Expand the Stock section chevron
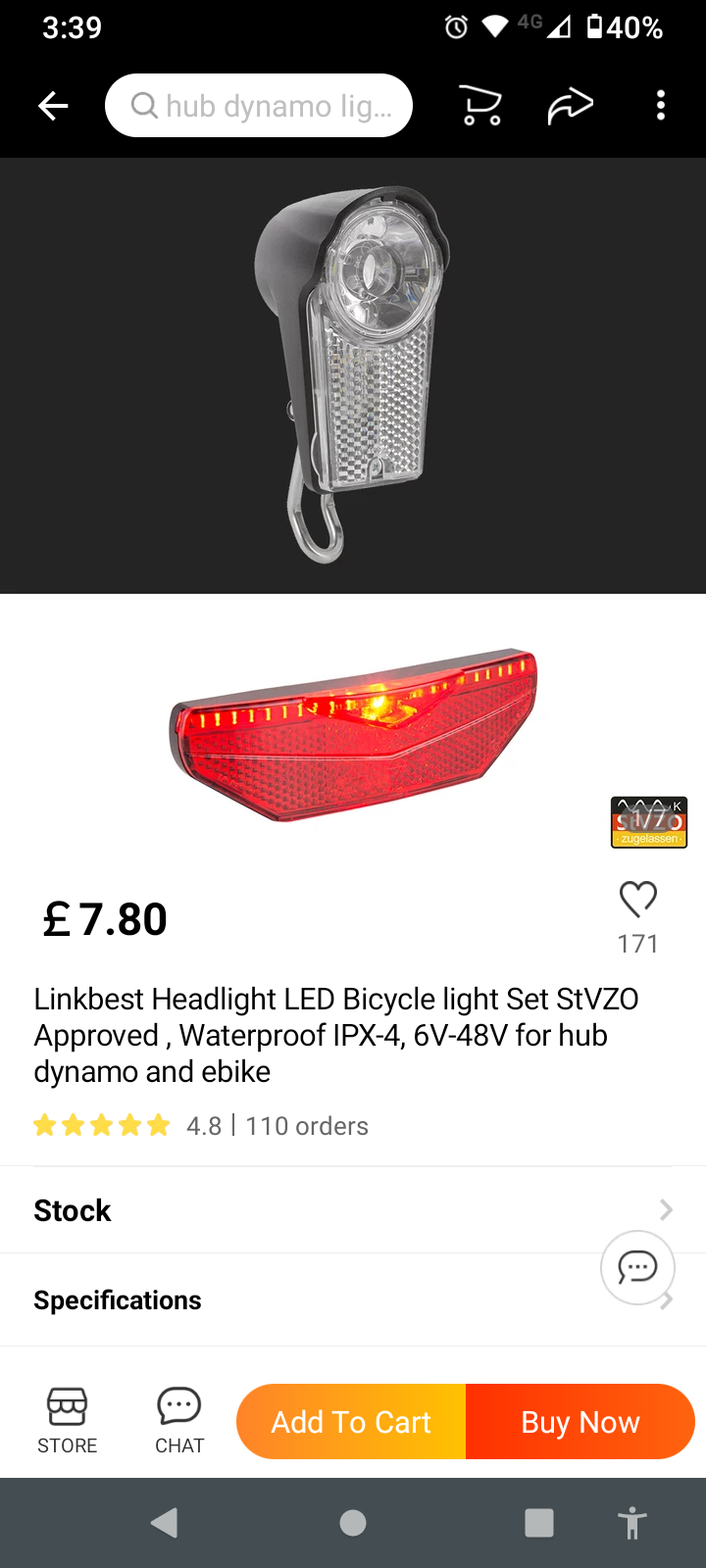 click(x=666, y=1210)
